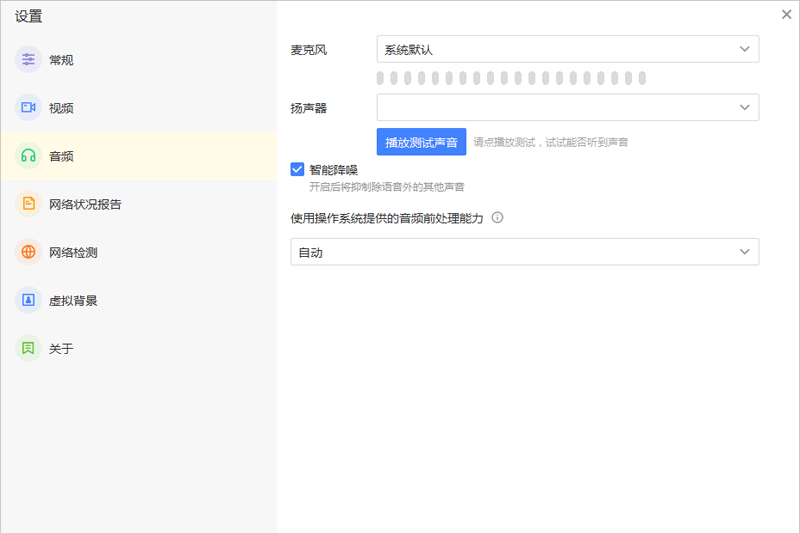Click the 虚拟背景 portrait icon
Image resolution: width=800 pixels, height=533 pixels.
pyautogui.click(x=29, y=300)
